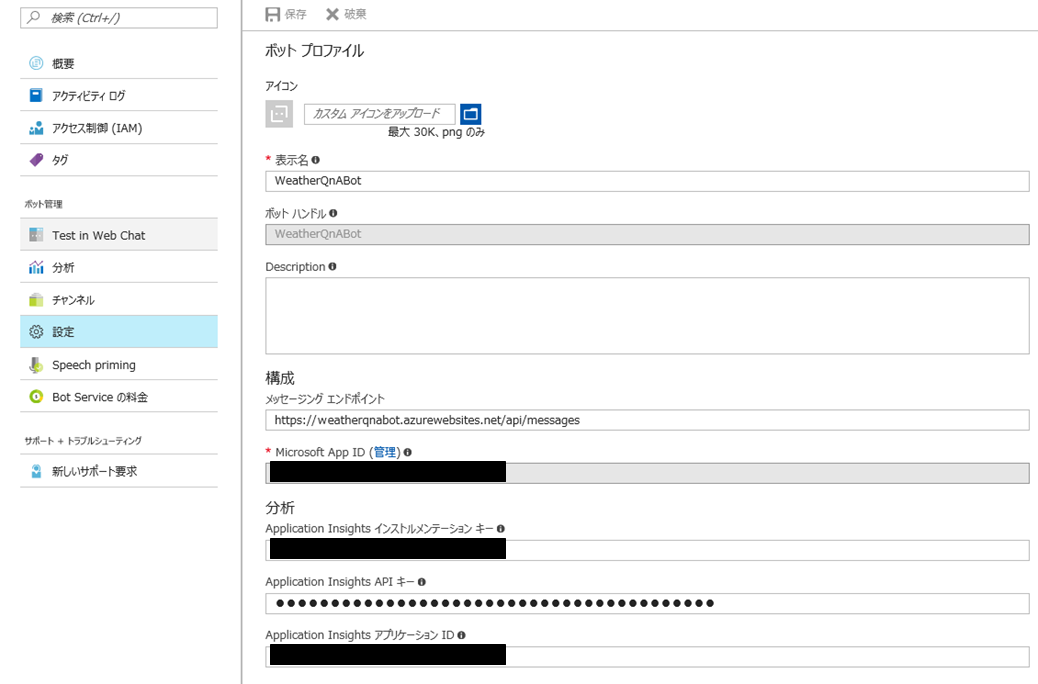Click the Microsoft App ID field
This screenshot has height=684, width=1038.
tap(647, 473)
